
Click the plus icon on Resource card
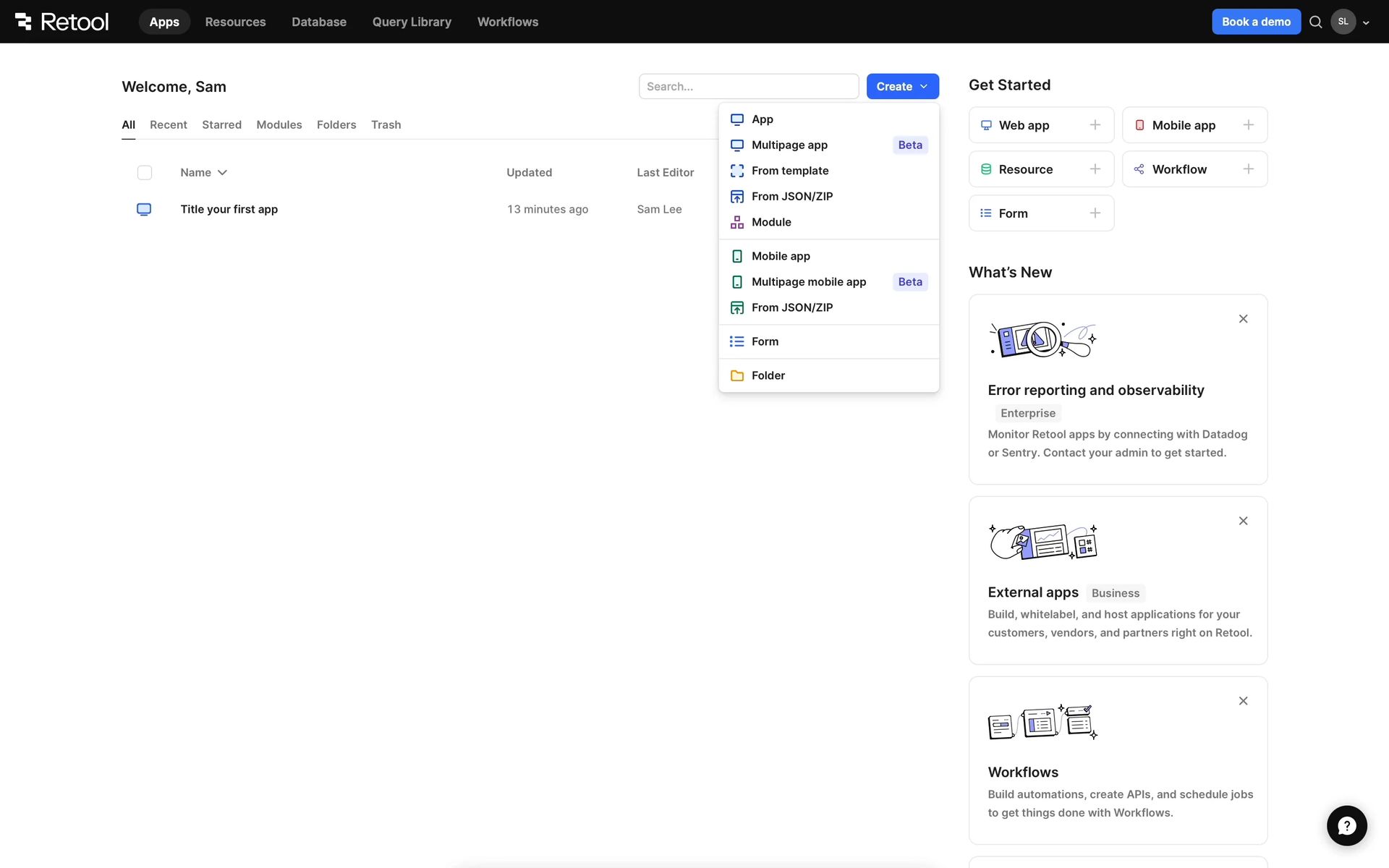tap(1095, 169)
